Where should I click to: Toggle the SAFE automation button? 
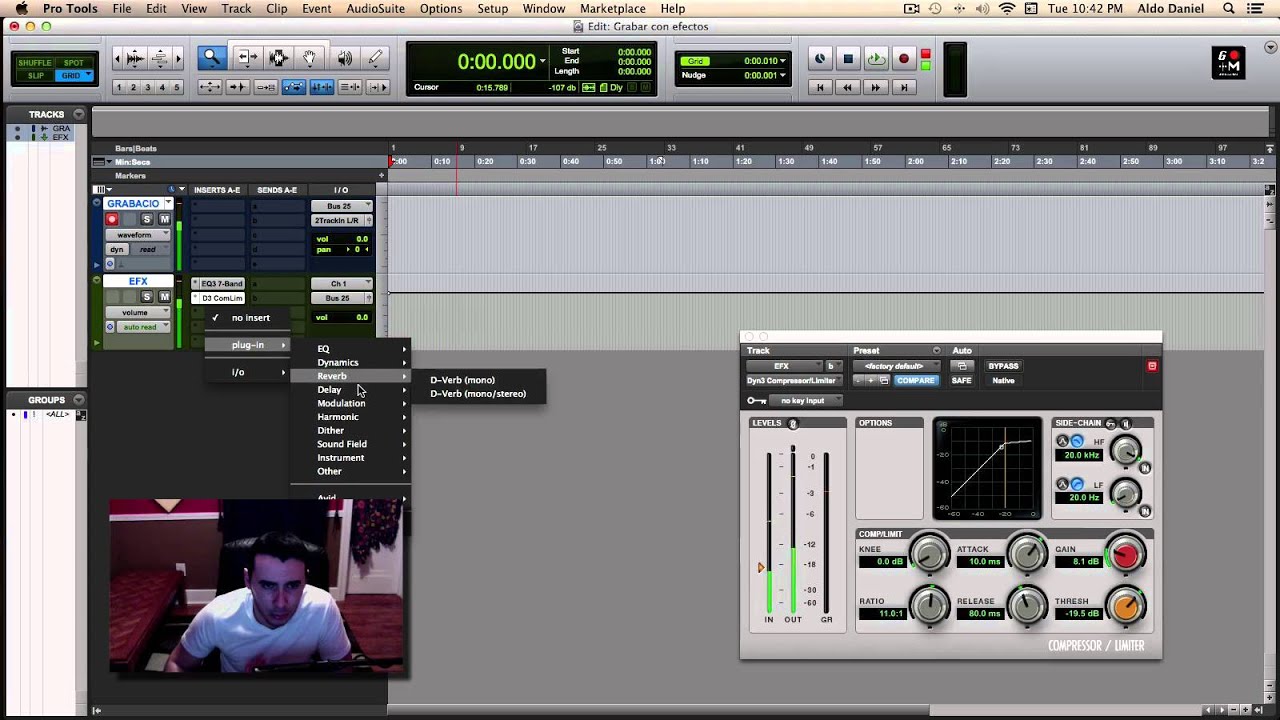(961, 381)
